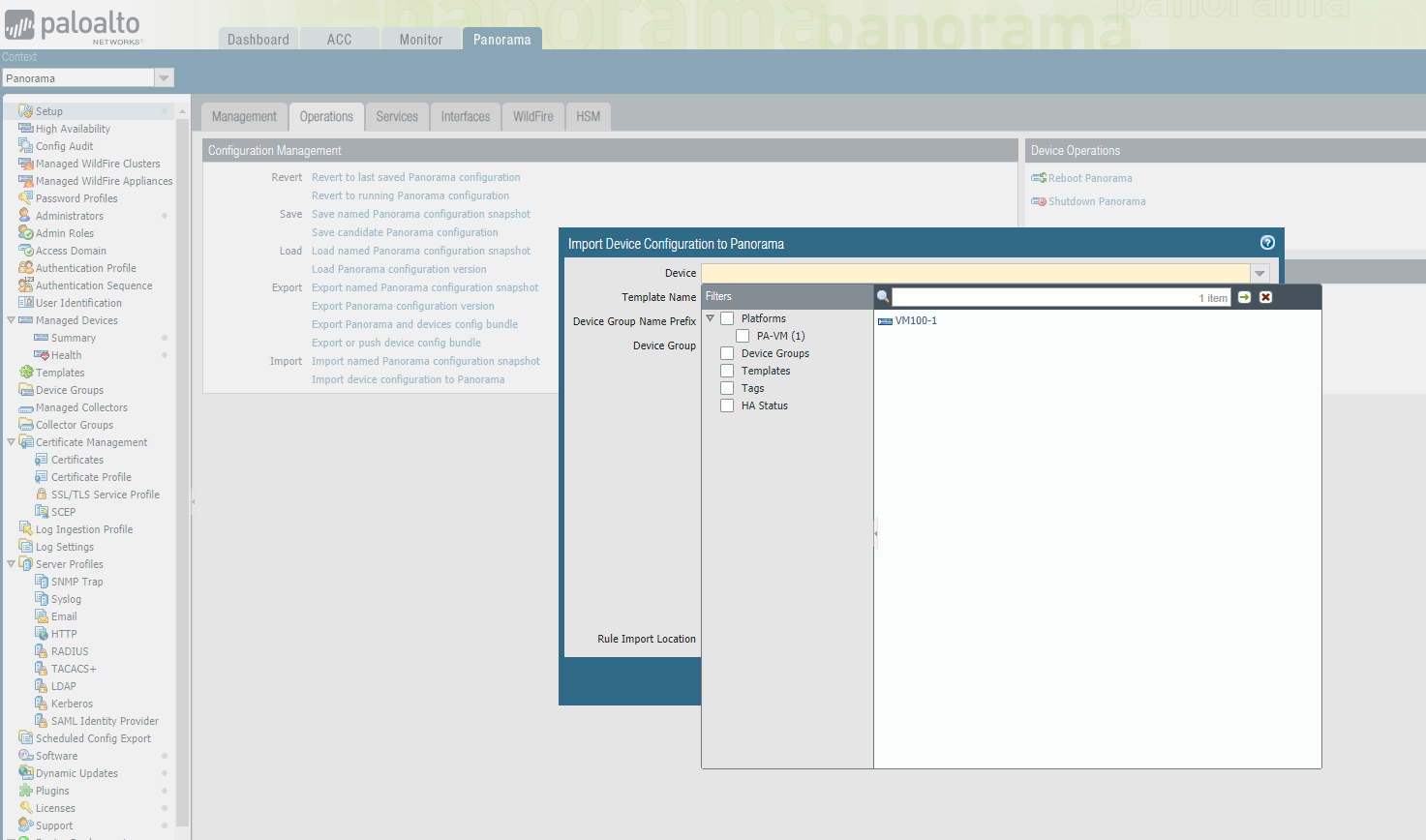Click the Reboot Panorama link
Image resolution: width=1426 pixels, height=840 pixels.
click(x=1090, y=178)
